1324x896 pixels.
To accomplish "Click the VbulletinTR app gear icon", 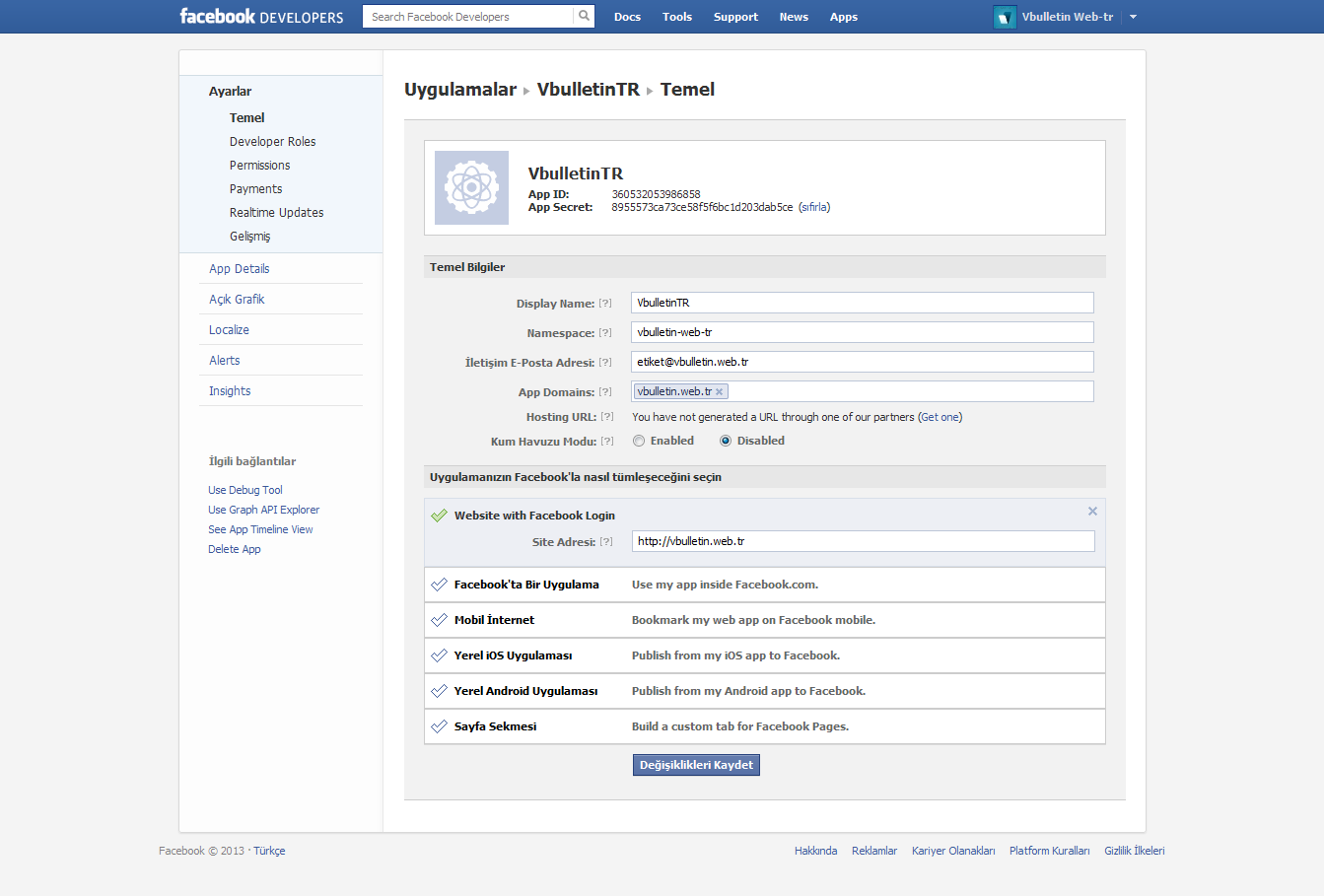I will 471,187.
